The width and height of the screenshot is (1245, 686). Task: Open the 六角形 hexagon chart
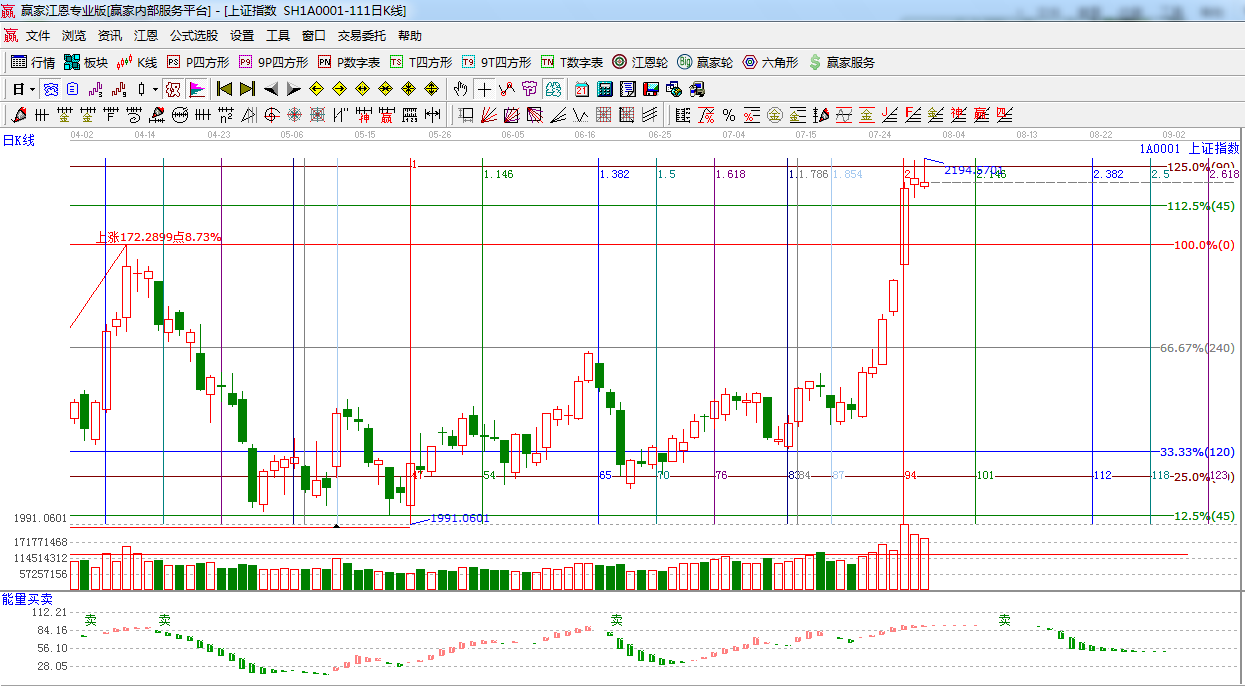770,62
